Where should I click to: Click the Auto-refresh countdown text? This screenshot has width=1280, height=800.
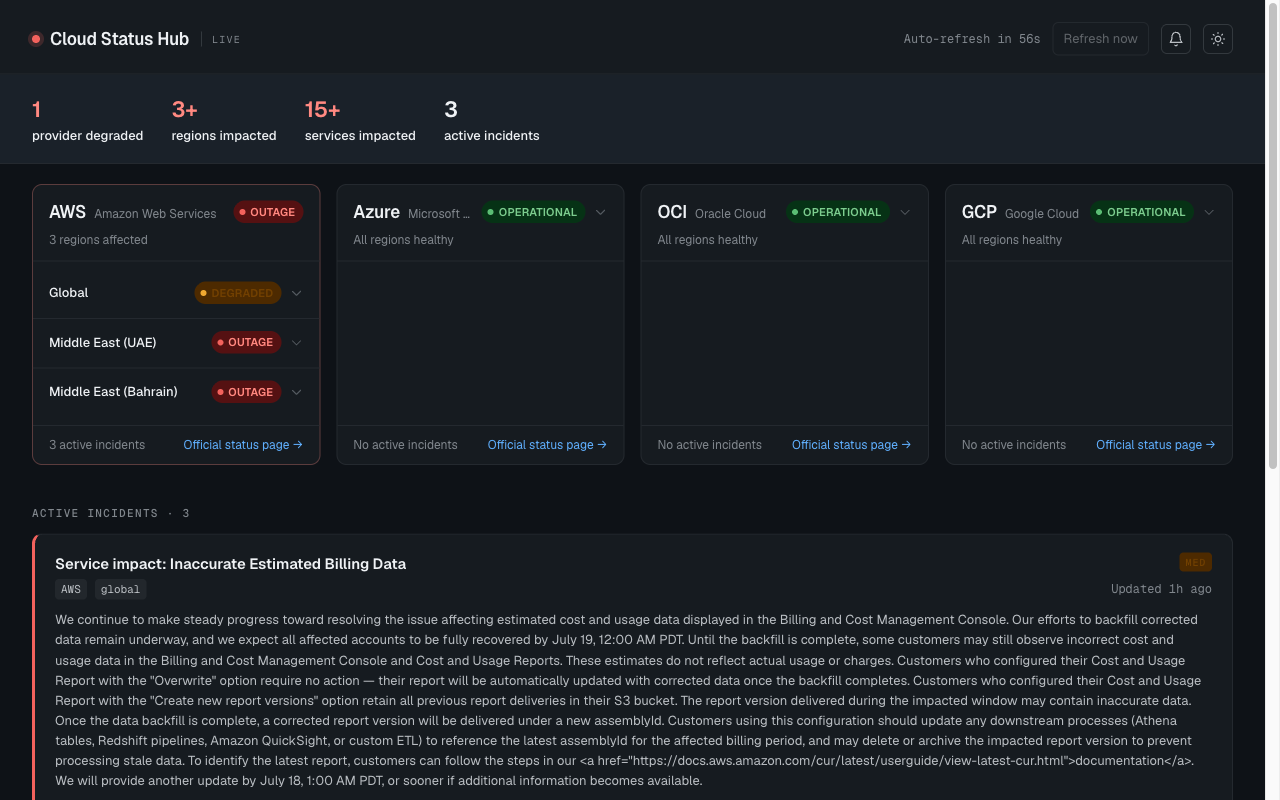click(x=972, y=39)
